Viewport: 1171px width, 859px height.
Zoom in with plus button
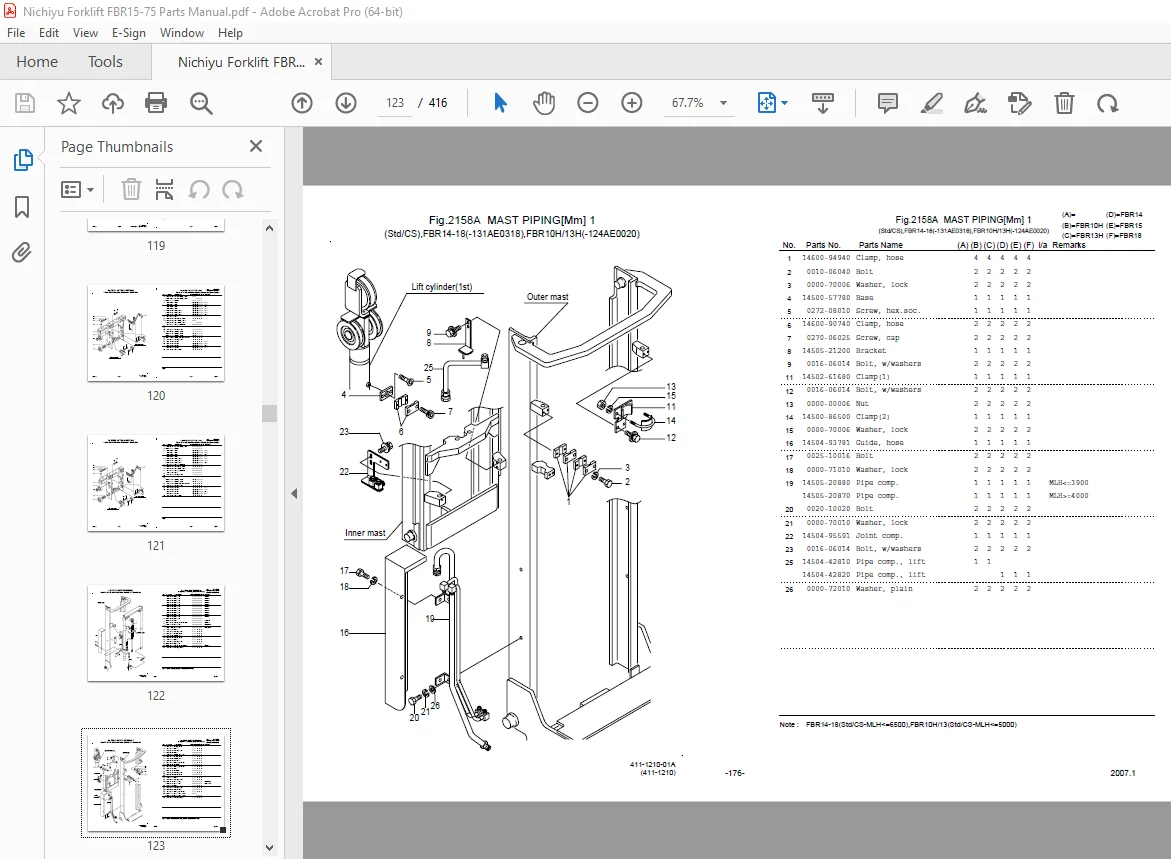[x=632, y=103]
